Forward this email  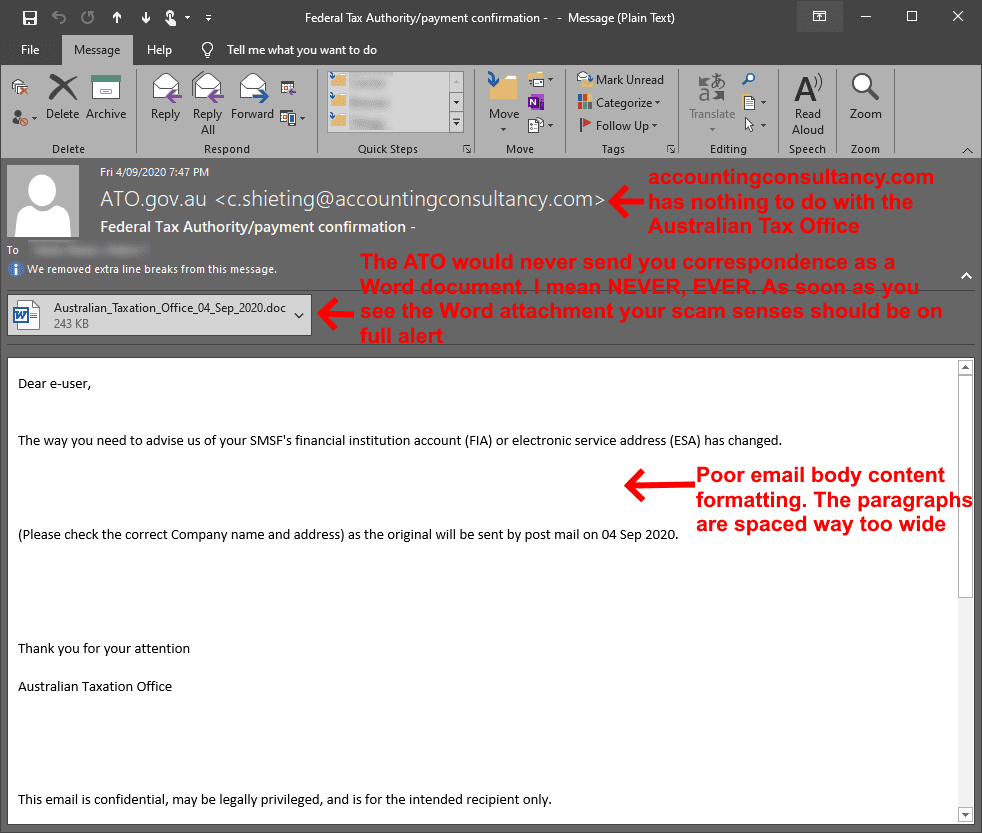click(x=252, y=96)
